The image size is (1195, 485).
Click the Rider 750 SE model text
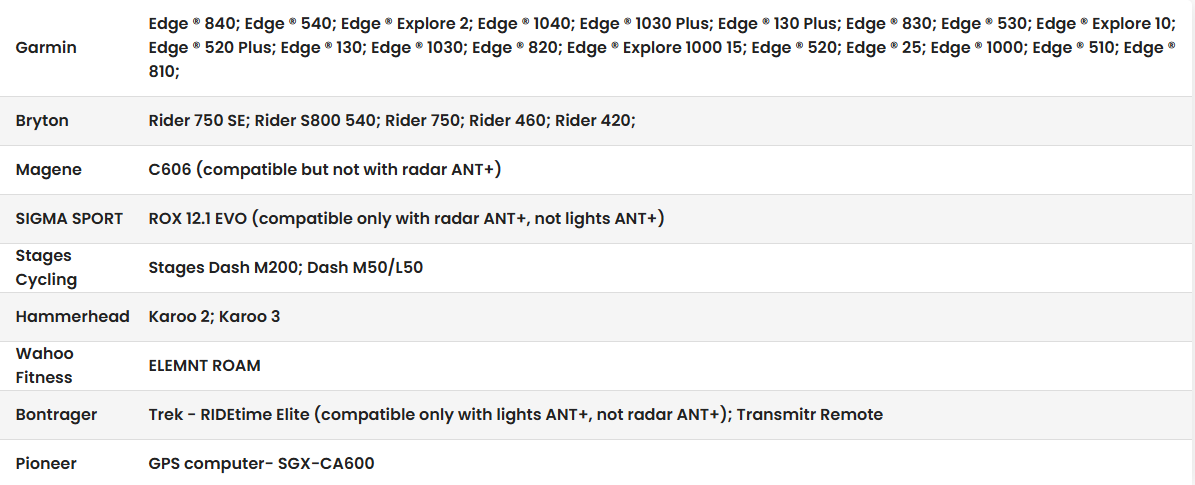tap(196, 120)
